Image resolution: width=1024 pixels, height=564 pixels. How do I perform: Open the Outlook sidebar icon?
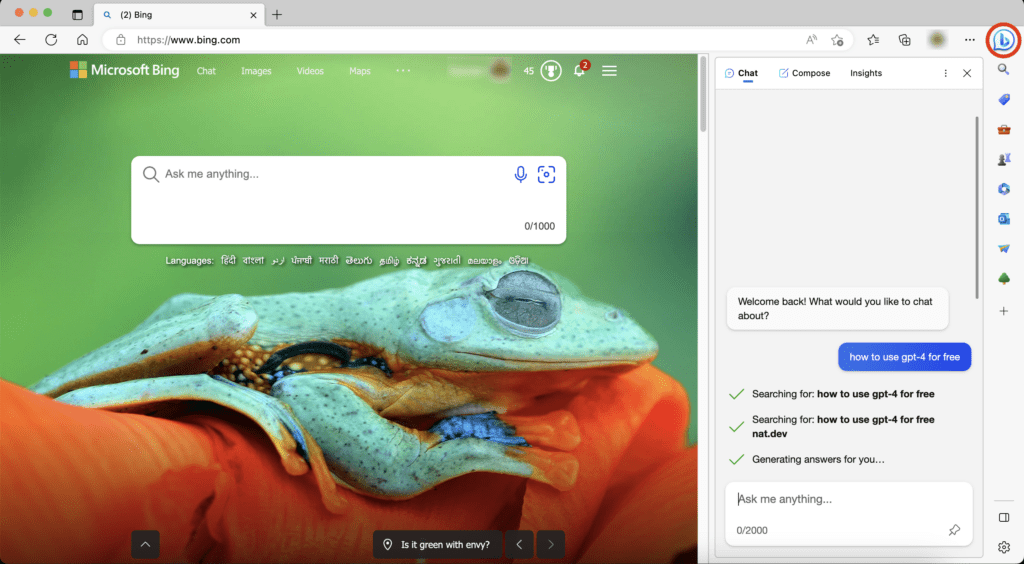(x=1004, y=219)
